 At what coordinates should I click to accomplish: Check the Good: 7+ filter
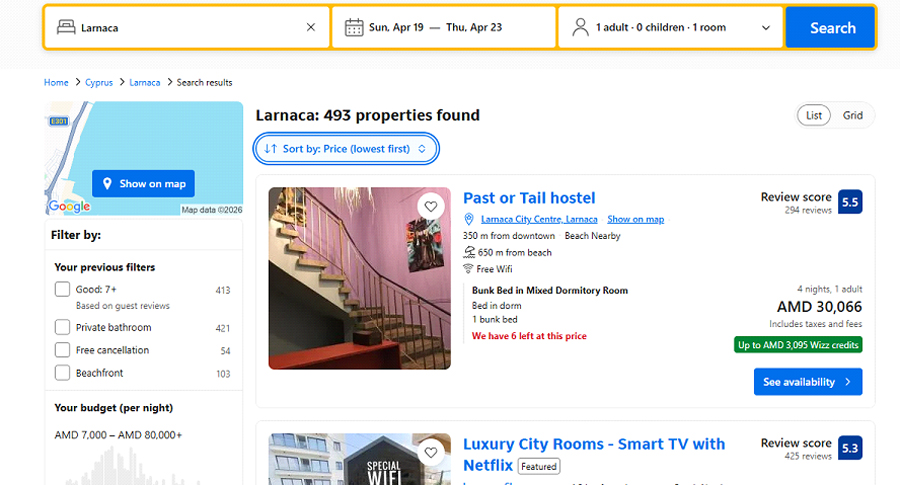[x=63, y=290]
